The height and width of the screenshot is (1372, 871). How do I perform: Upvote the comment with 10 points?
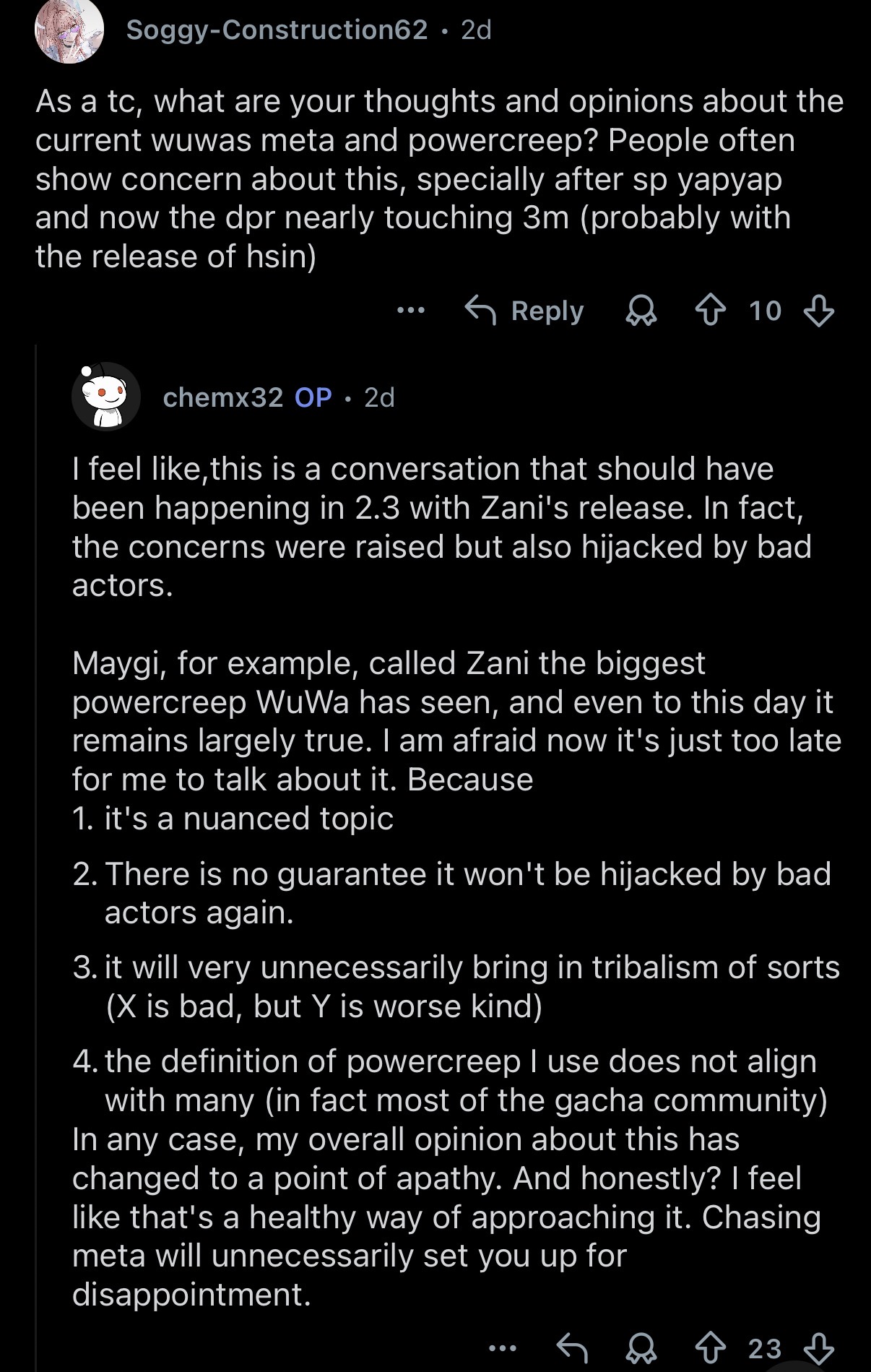(710, 311)
